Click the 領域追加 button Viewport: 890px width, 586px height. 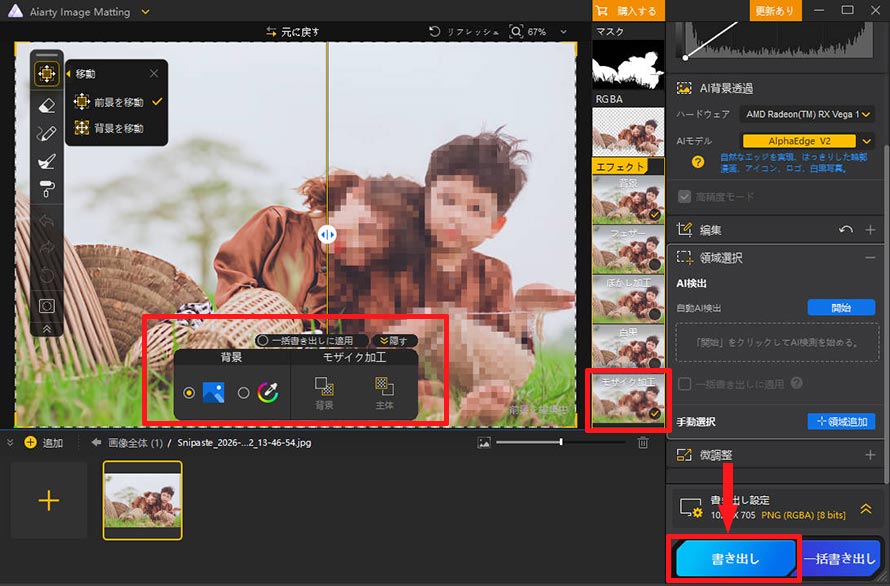841,421
